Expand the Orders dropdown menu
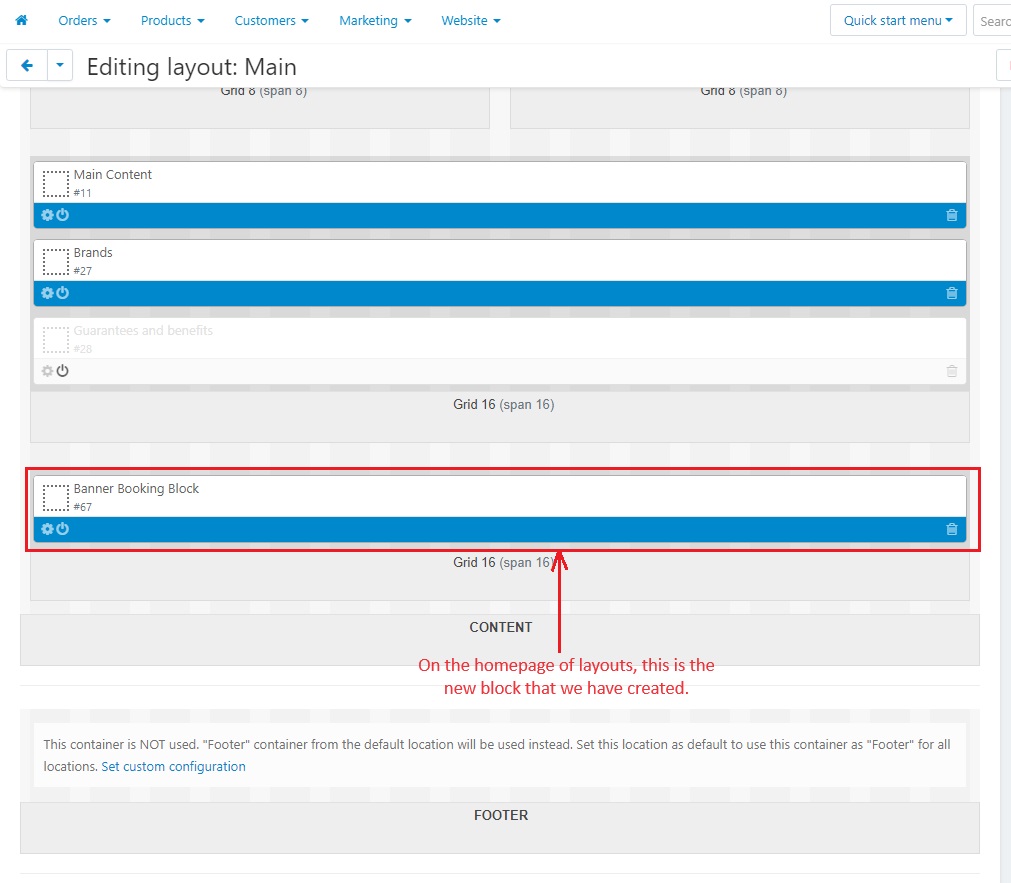The width and height of the screenshot is (1011, 883). coord(84,21)
